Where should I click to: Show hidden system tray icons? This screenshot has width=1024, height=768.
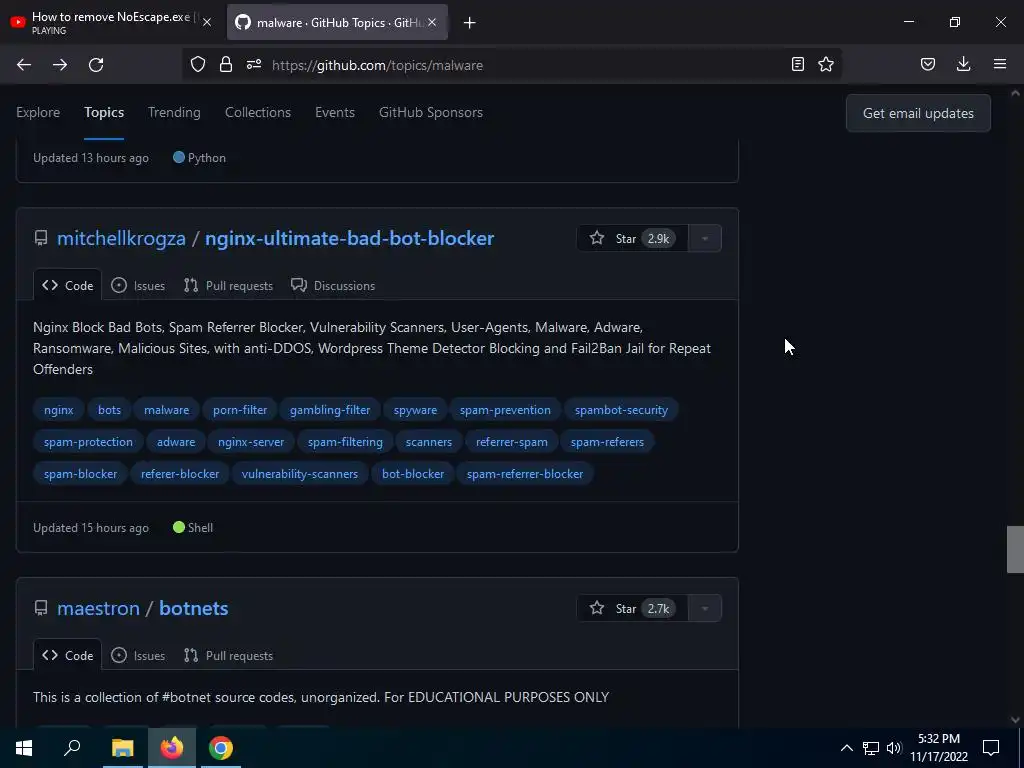tap(846, 748)
